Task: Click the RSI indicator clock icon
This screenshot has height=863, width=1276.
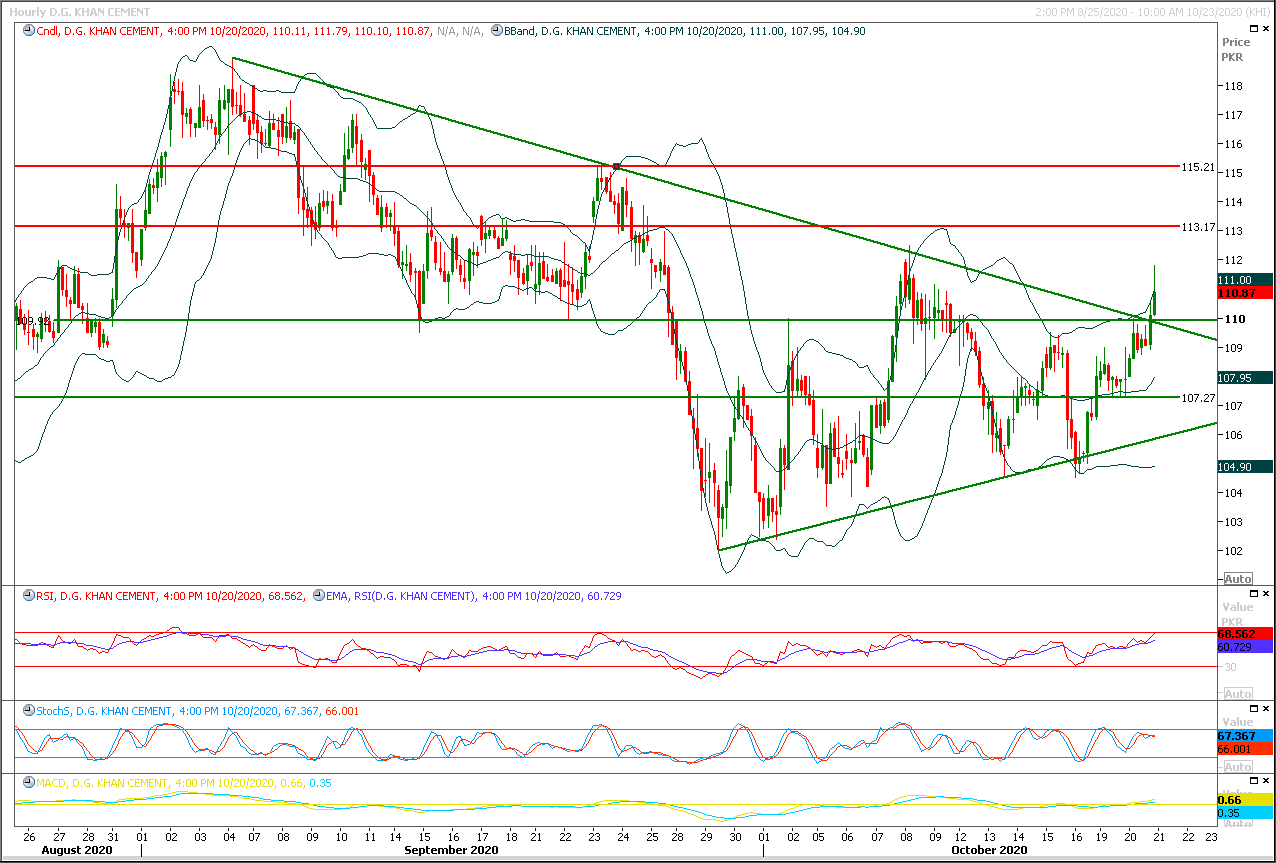Action: [28, 596]
